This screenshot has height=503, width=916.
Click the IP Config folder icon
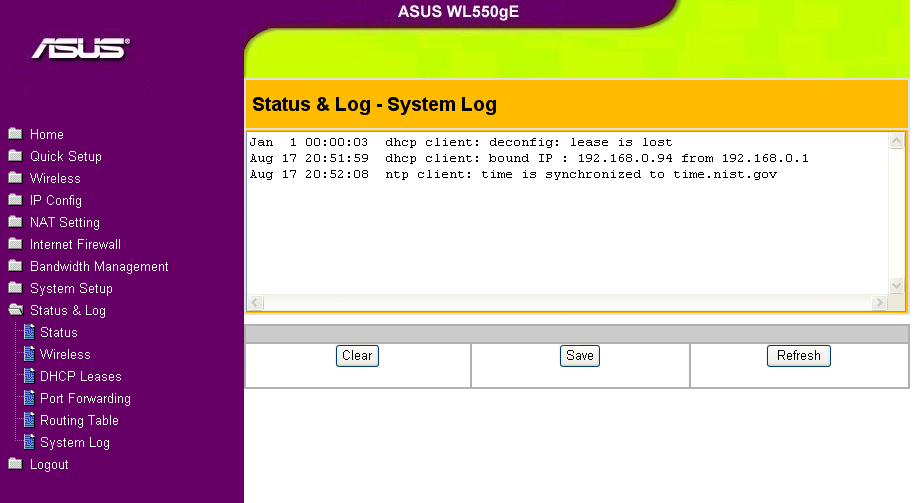click(16, 200)
